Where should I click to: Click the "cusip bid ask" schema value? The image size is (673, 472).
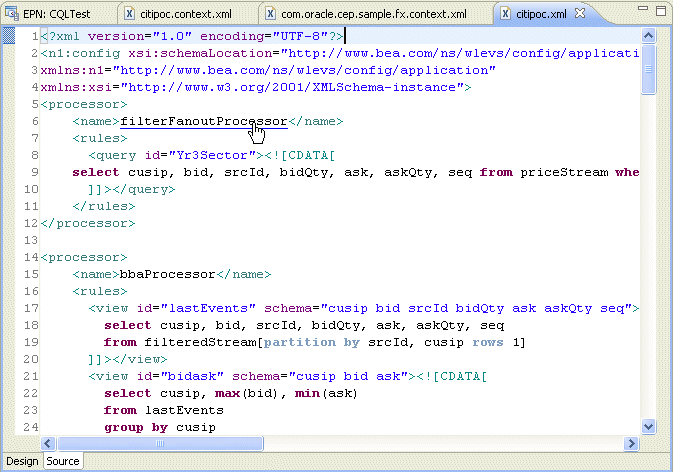tap(348, 376)
